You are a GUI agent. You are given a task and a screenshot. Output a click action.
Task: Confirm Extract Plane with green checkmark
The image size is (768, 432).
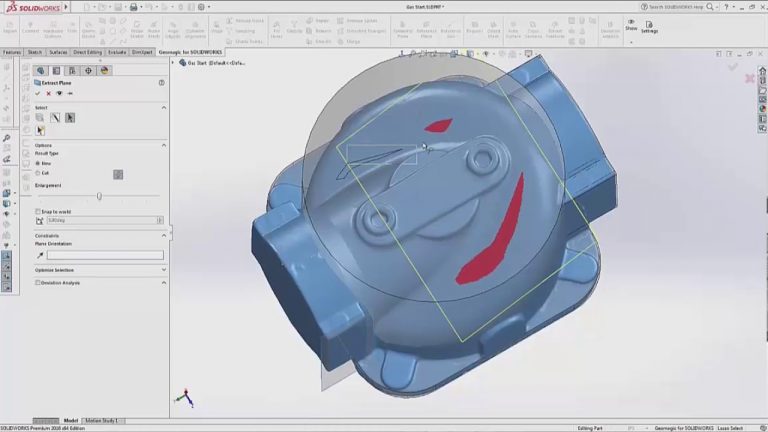(x=38, y=93)
